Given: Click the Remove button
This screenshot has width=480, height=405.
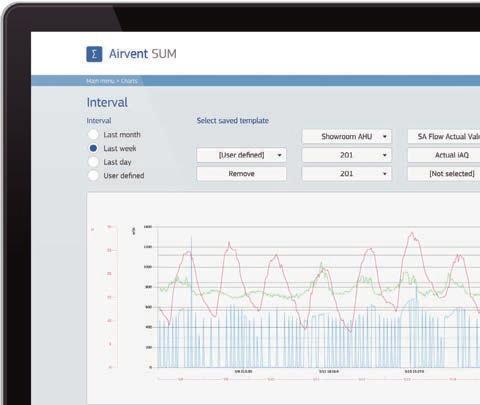Looking at the screenshot, I should [241, 174].
